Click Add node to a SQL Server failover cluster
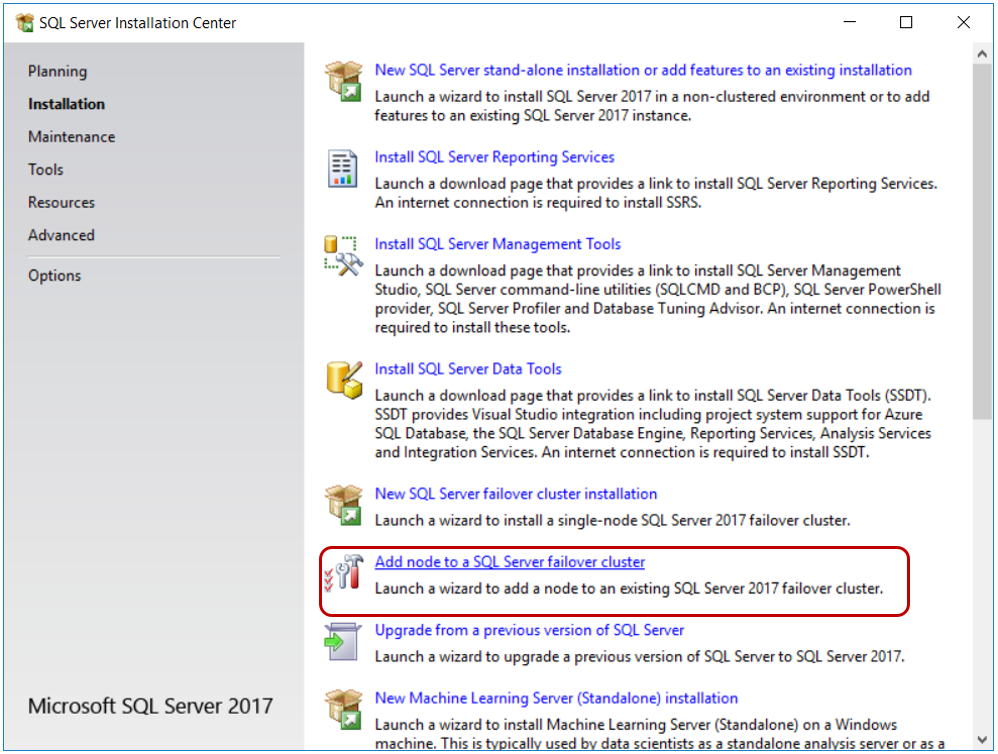 [x=510, y=562]
